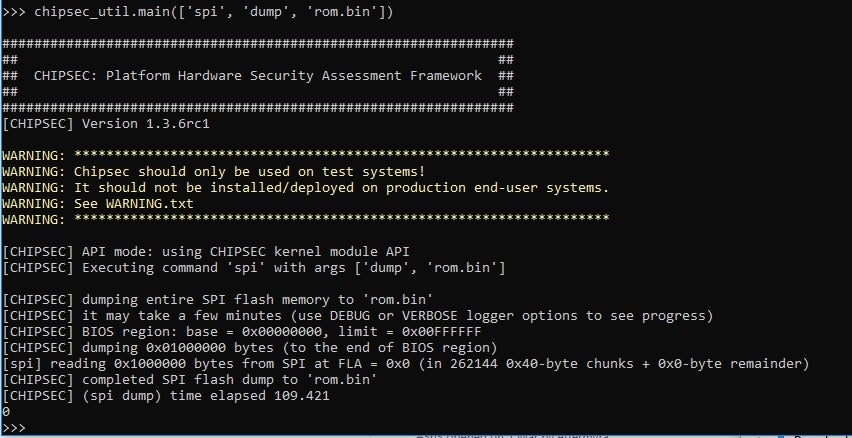Click the 'dumping entire SPI flash memory' line
The width and height of the screenshot is (852, 438).
[202, 299]
